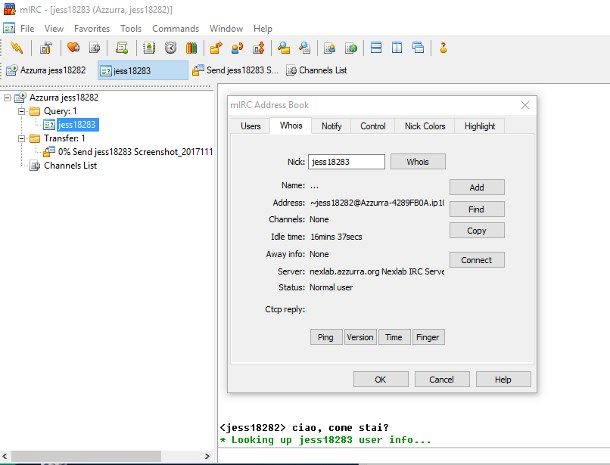This screenshot has width=610, height=465.
Task: Select Send jess18283 transfer in switchbar
Action: pyautogui.click(x=235, y=70)
